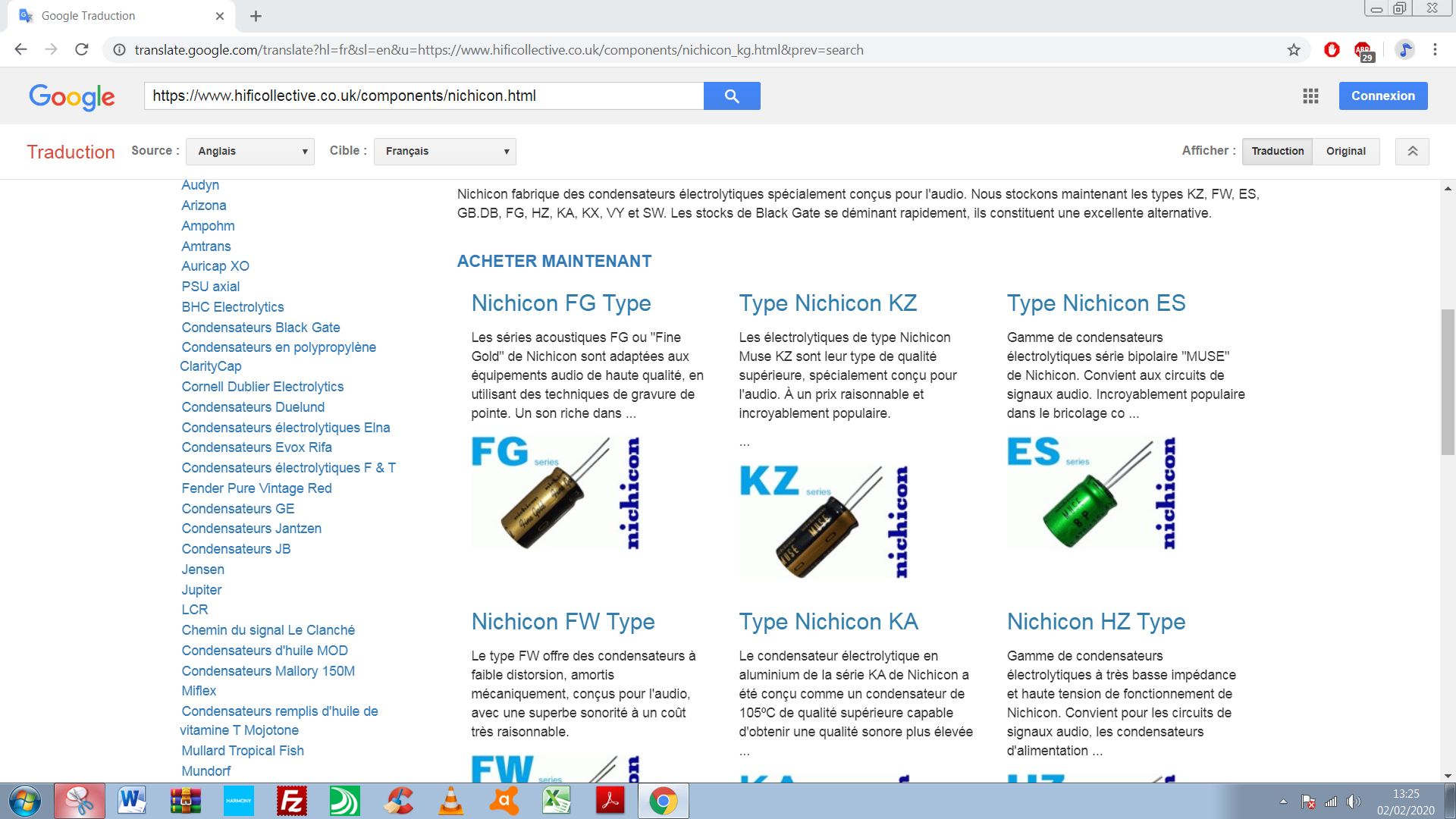Open Condensateurs Black Gate sidebar link
1456x819 pixels.
click(x=260, y=328)
